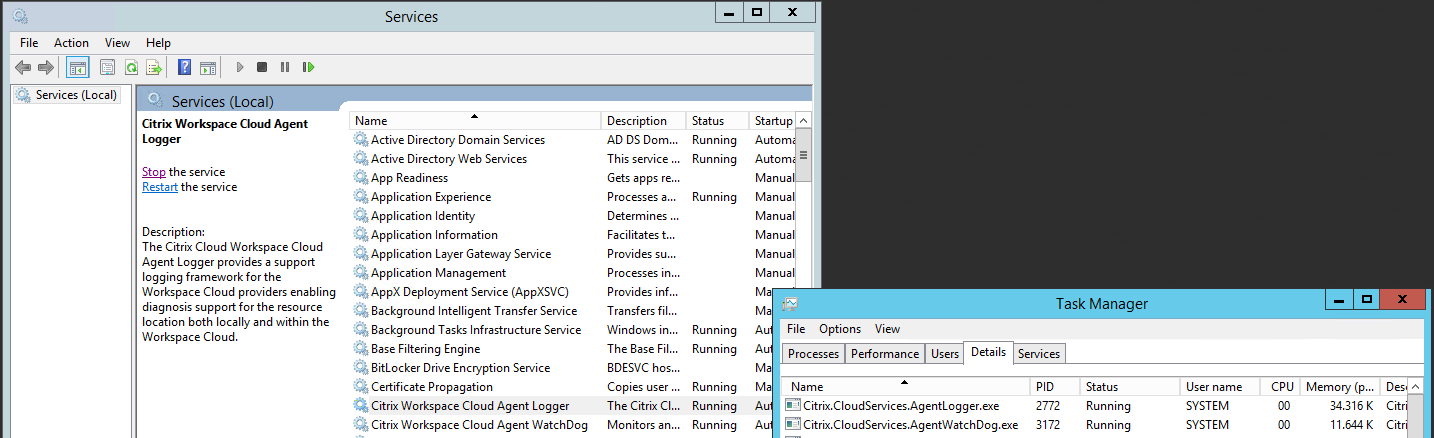Screen dimensions: 1434x438
Task: Click gear icon beside Base Filtering Engine
Action: point(361,349)
